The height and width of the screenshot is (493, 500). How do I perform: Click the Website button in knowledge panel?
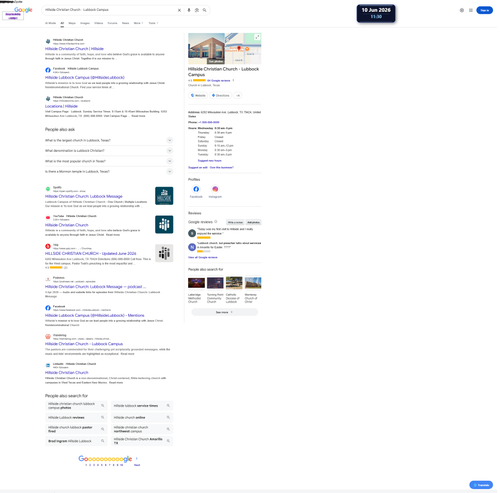point(198,96)
